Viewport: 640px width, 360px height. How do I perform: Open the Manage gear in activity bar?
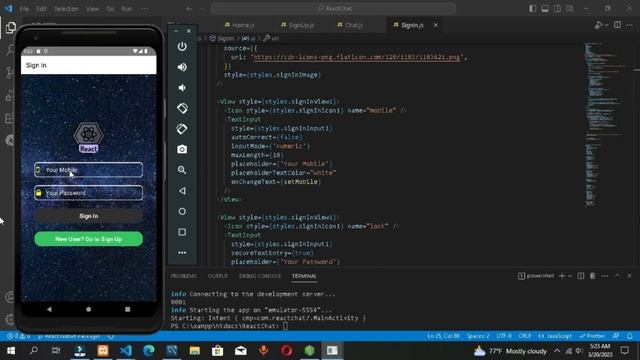pos(10,319)
